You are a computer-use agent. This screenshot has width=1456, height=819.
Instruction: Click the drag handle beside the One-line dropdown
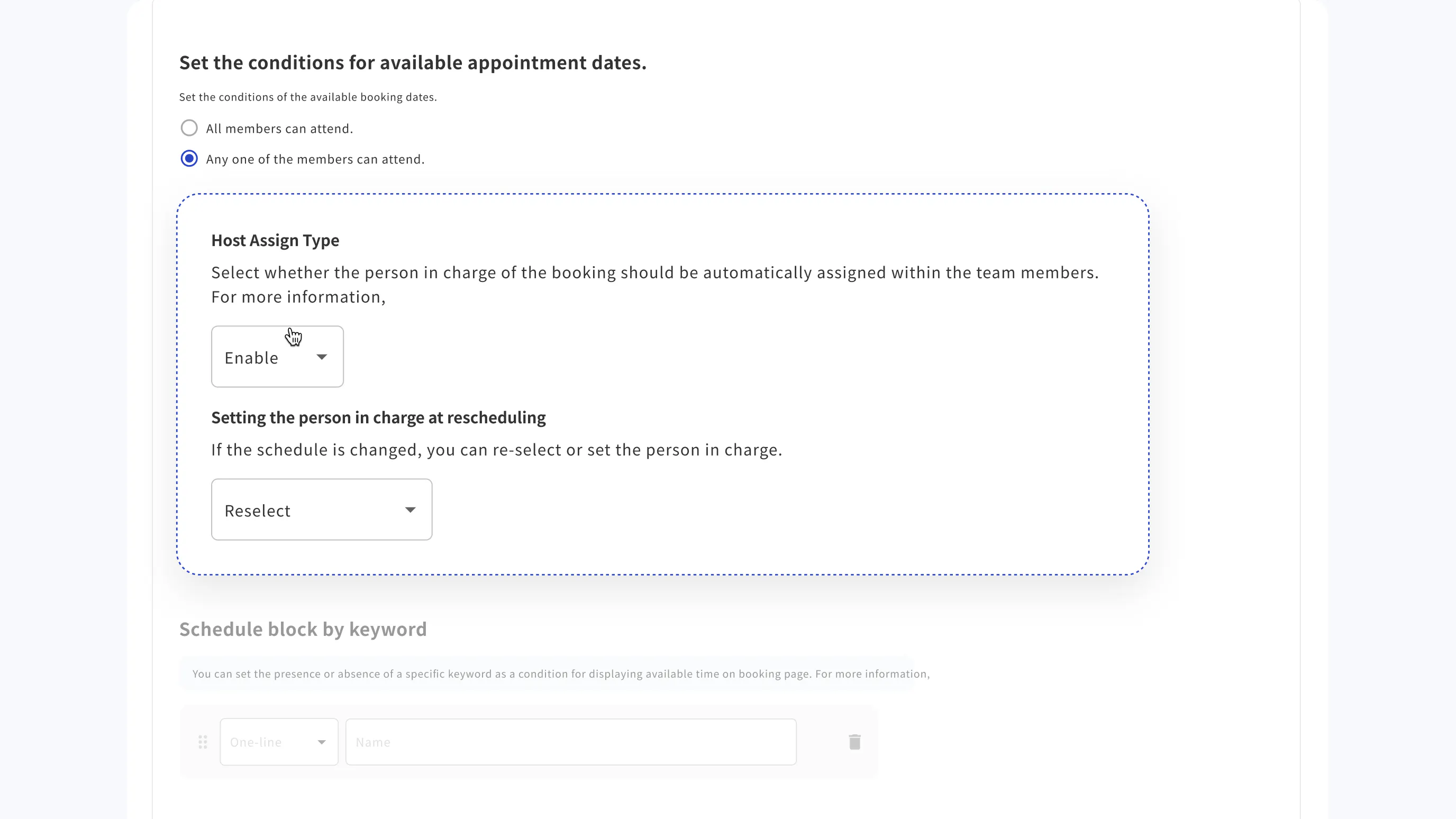(x=202, y=742)
